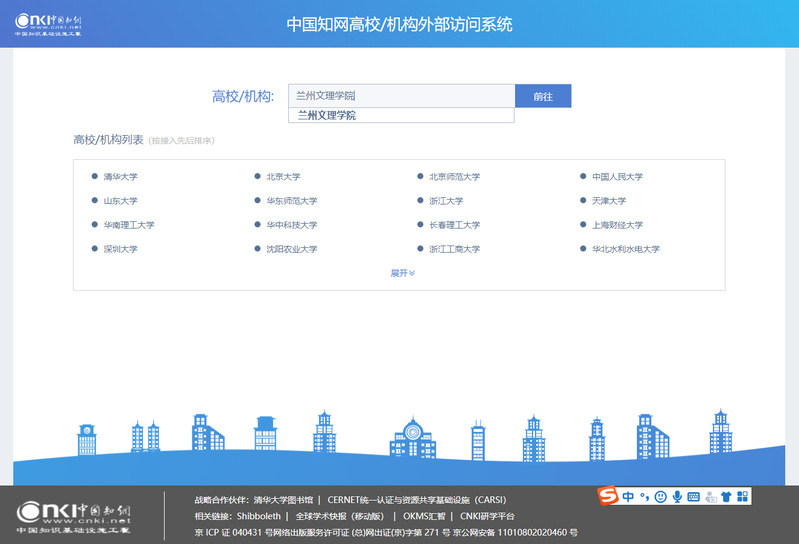
Task: Expand the institution list with 展开
Action: point(403,273)
